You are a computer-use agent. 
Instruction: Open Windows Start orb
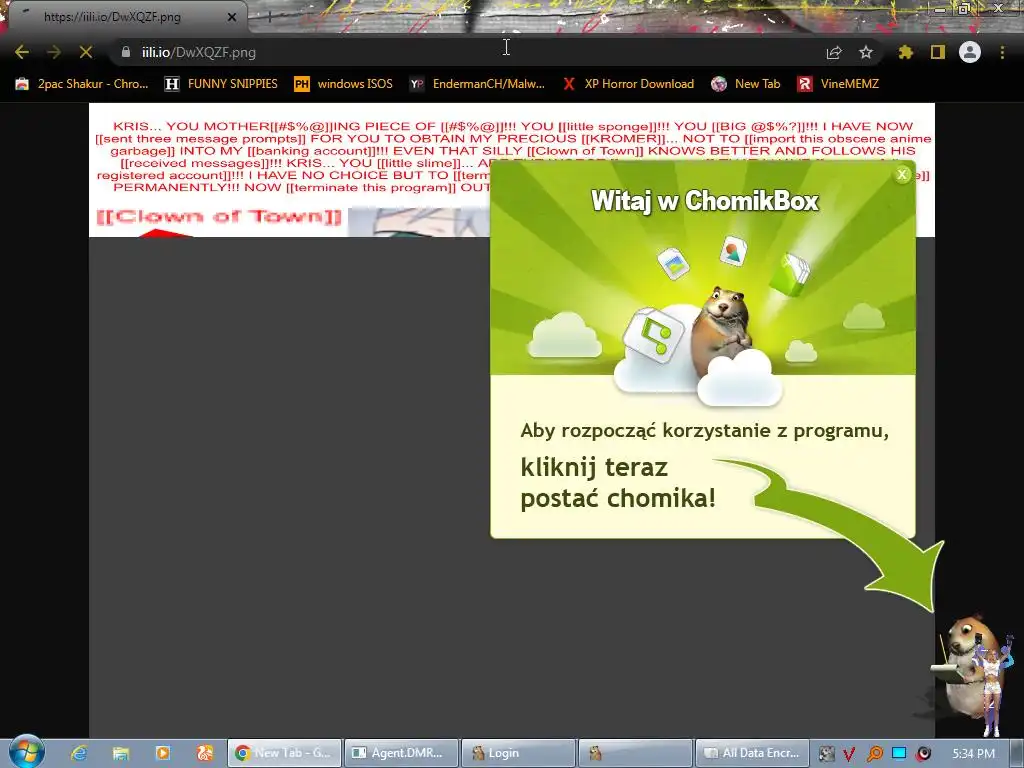tap(25, 752)
